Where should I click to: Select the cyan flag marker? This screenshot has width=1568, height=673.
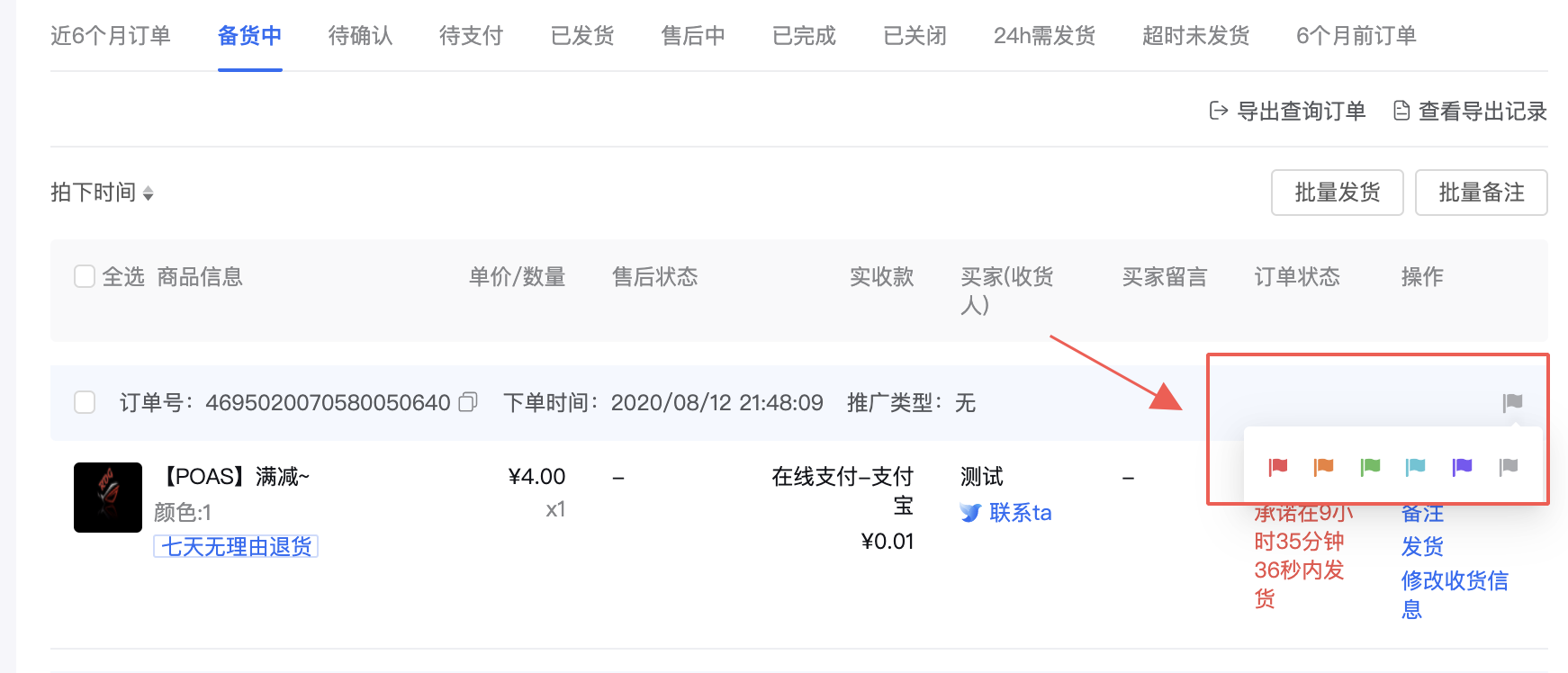[x=1416, y=466]
